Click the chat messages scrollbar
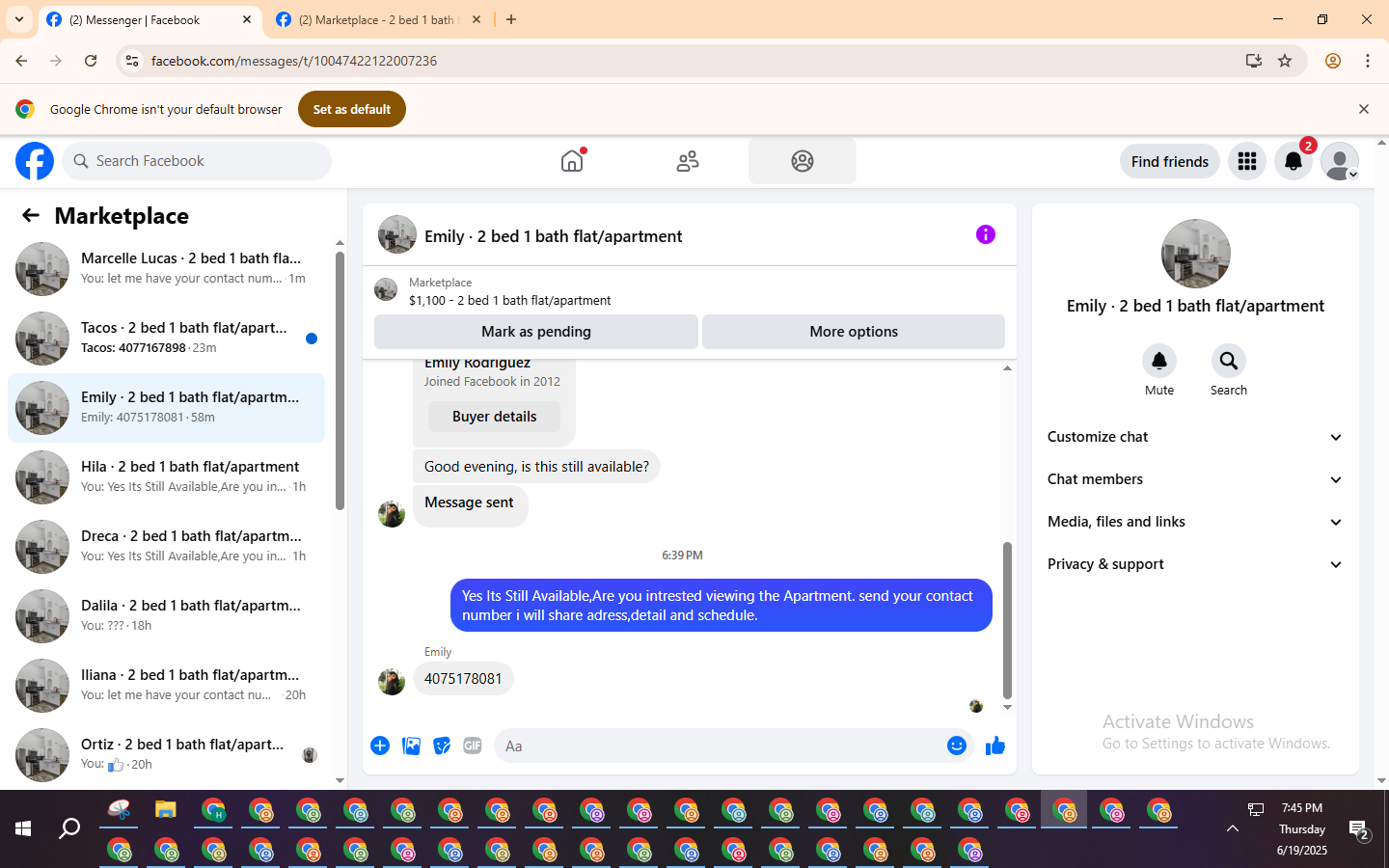The height and width of the screenshot is (868, 1389). [x=1007, y=620]
